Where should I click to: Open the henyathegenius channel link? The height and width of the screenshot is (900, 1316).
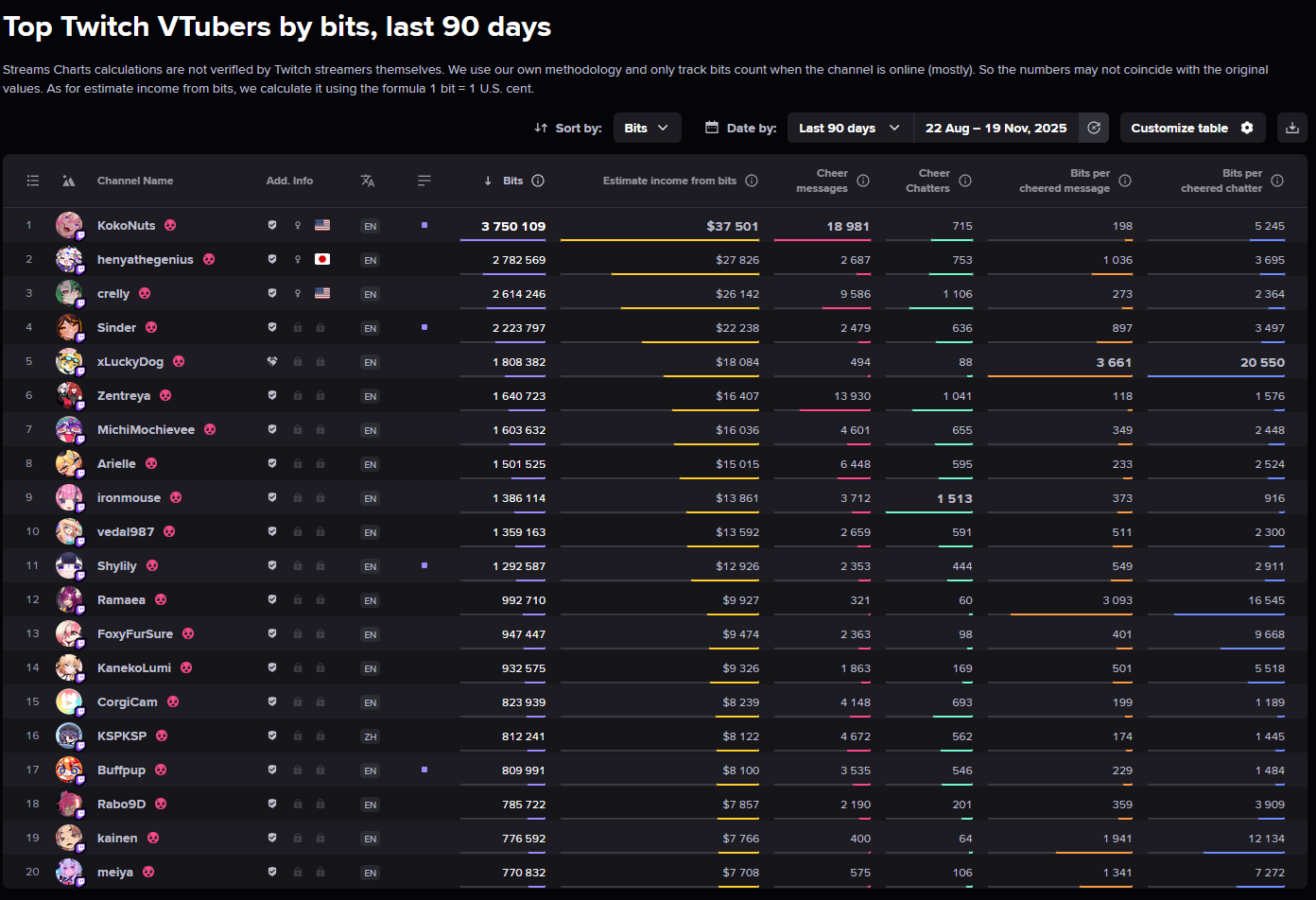[145, 260]
